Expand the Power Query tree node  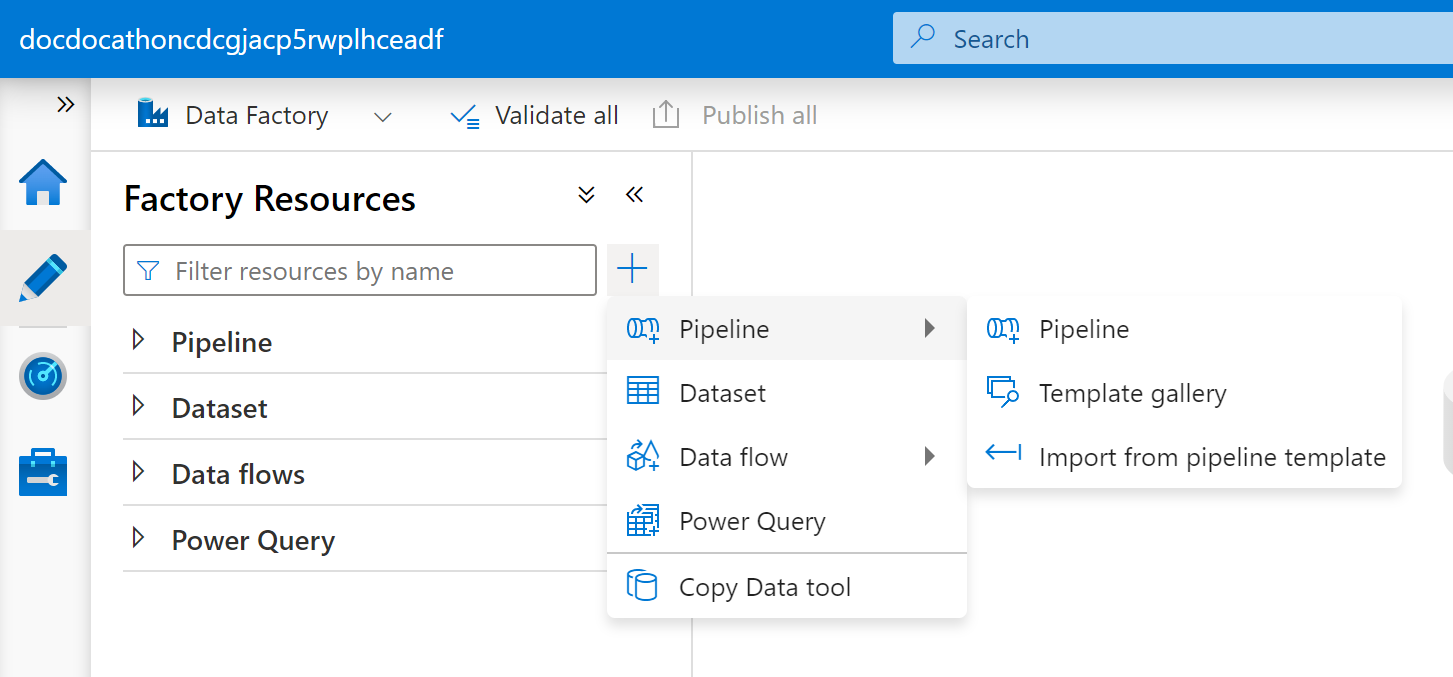point(138,539)
